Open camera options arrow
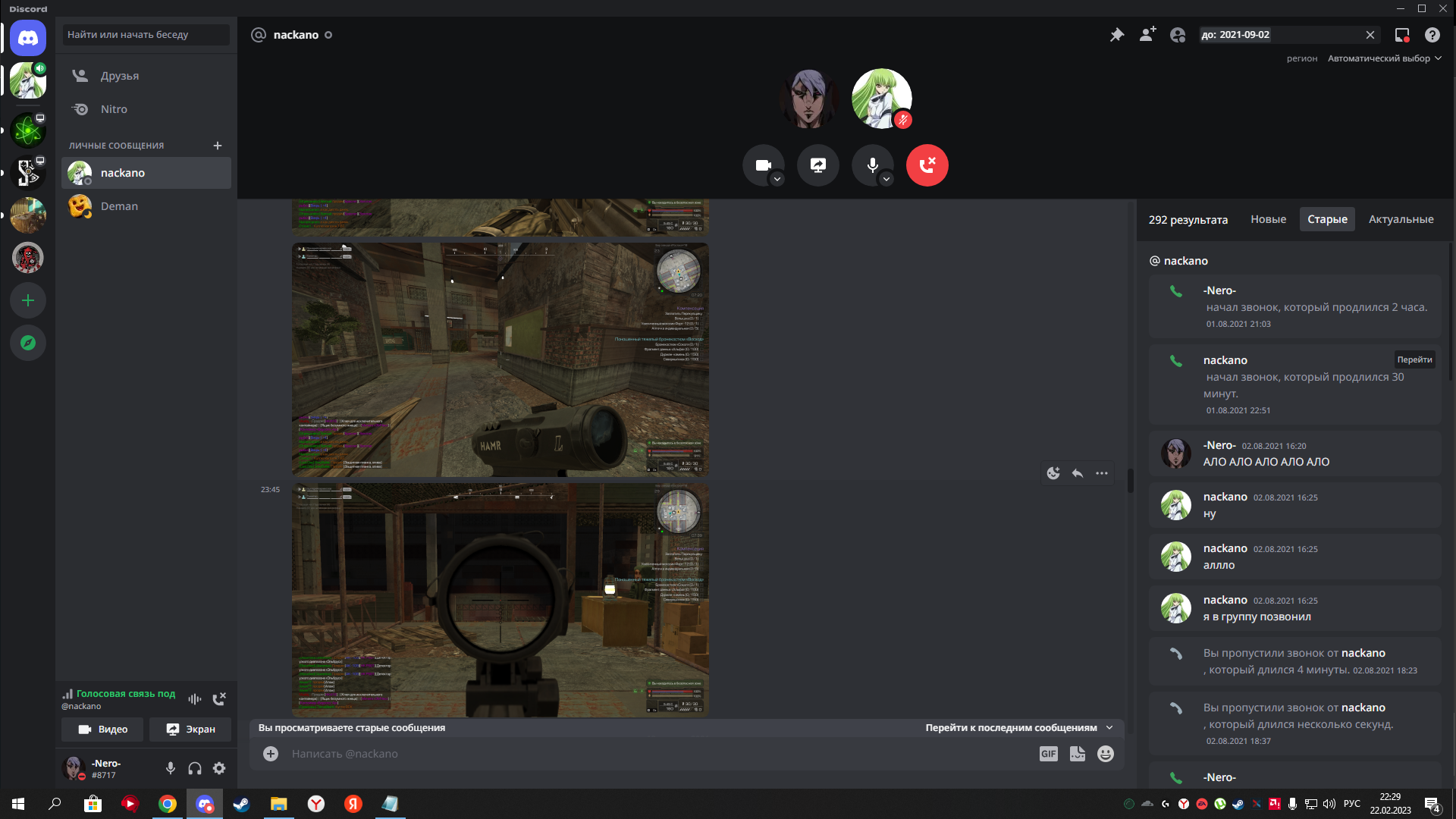The image size is (1456, 819). point(777,180)
